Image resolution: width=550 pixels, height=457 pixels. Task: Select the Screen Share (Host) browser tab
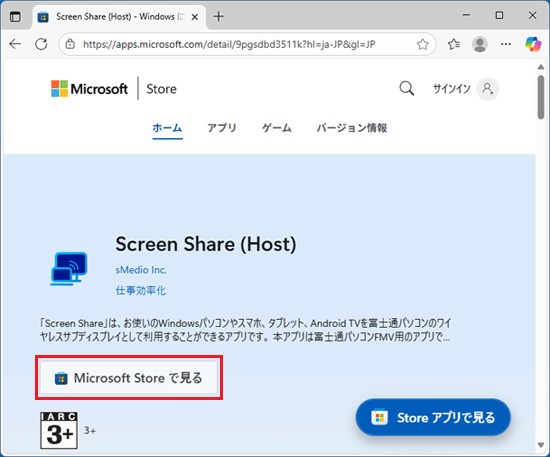[119, 16]
